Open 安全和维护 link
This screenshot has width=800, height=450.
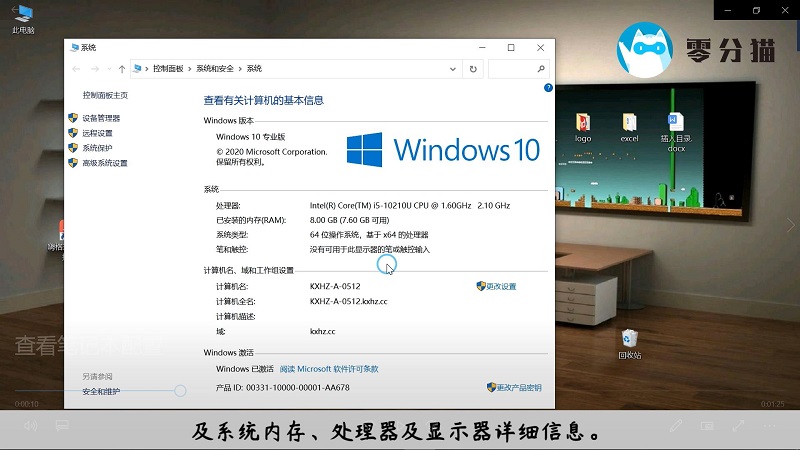point(101,392)
